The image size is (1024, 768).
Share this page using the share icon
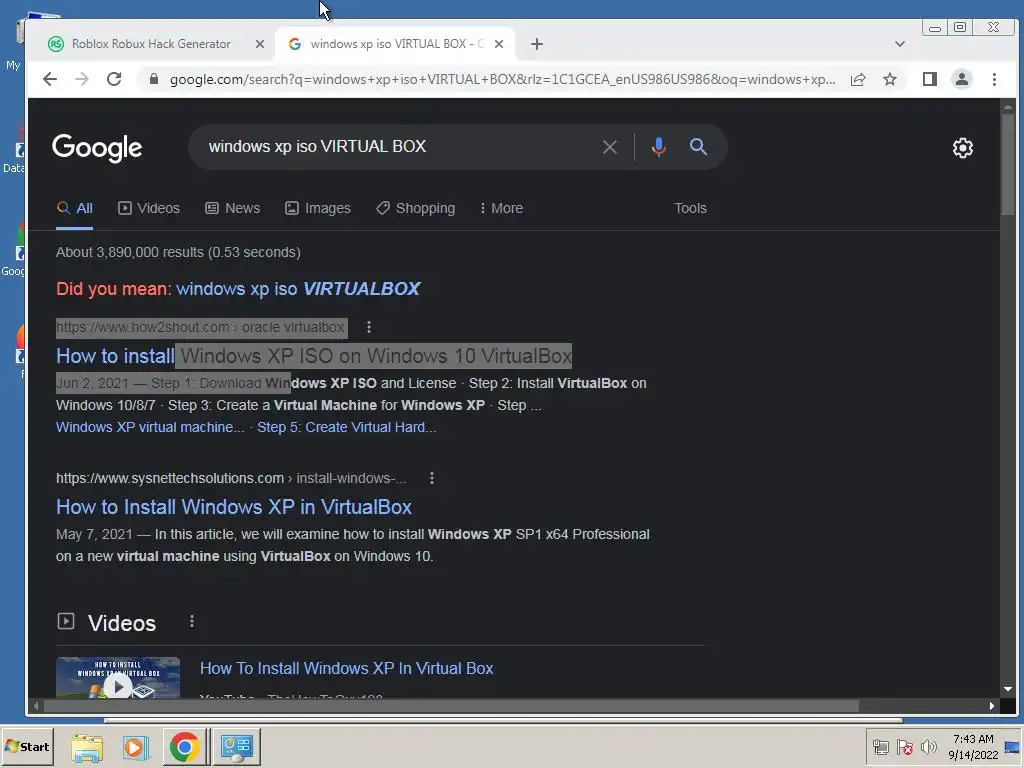[858, 80]
